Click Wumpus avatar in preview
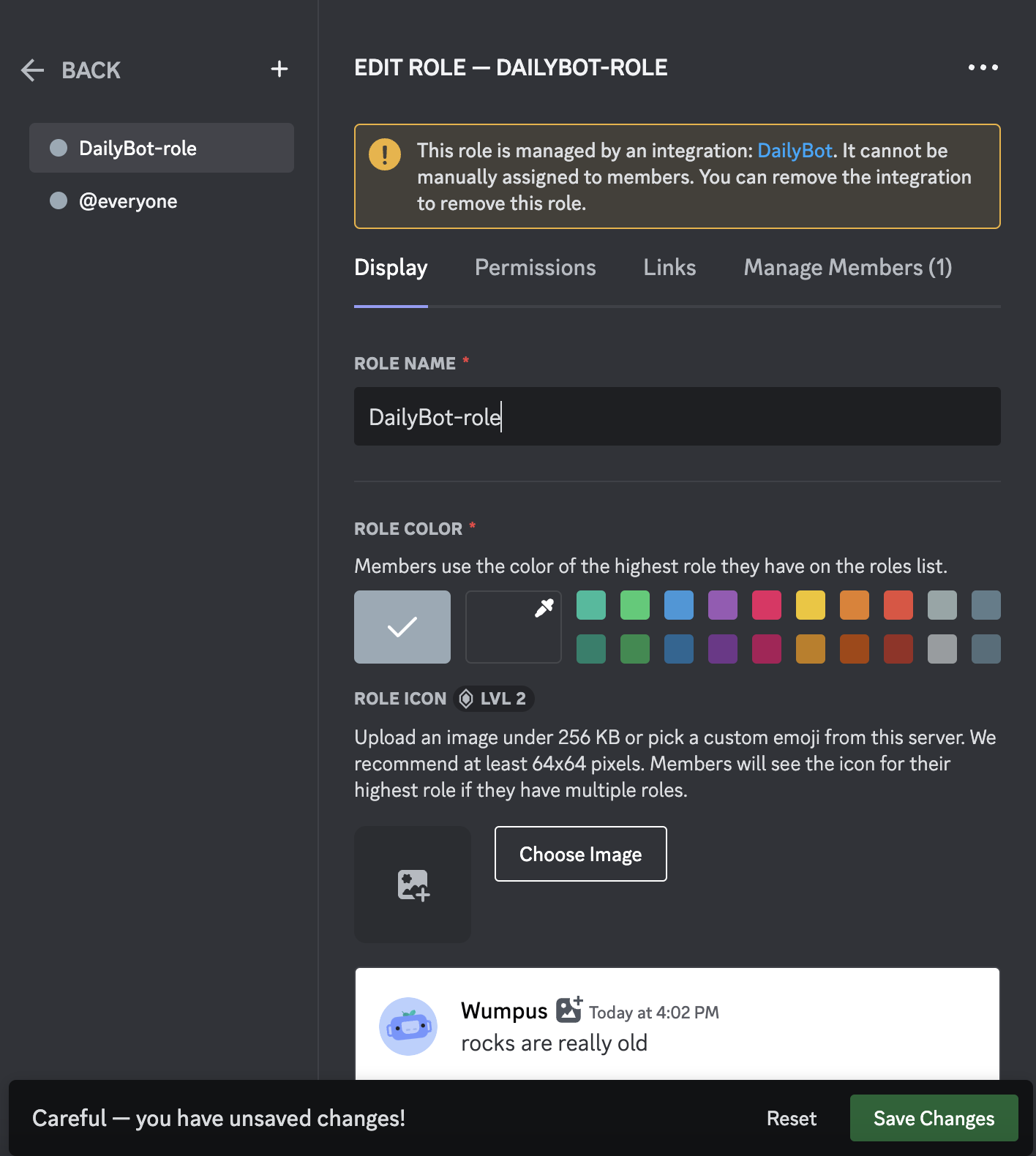This screenshot has height=1156, width=1036. (408, 1026)
